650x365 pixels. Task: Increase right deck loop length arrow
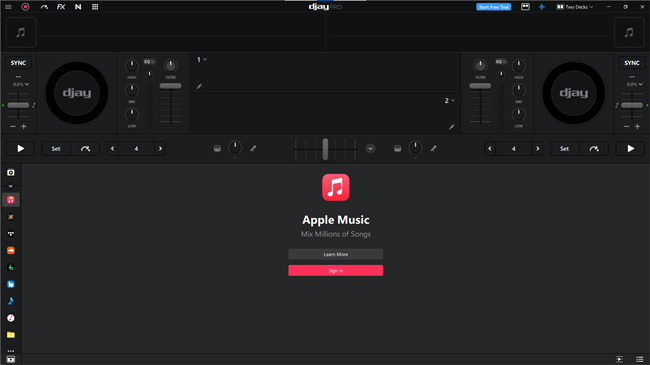pyautogui.click(x=538, y=148)
